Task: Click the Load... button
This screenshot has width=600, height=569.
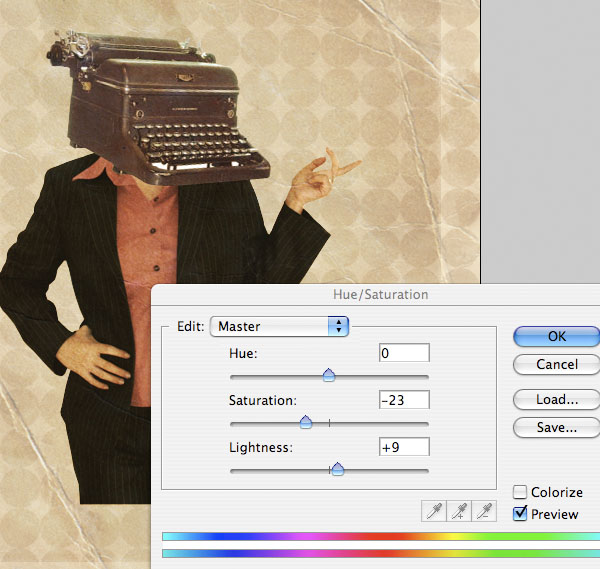Action: 556,399
